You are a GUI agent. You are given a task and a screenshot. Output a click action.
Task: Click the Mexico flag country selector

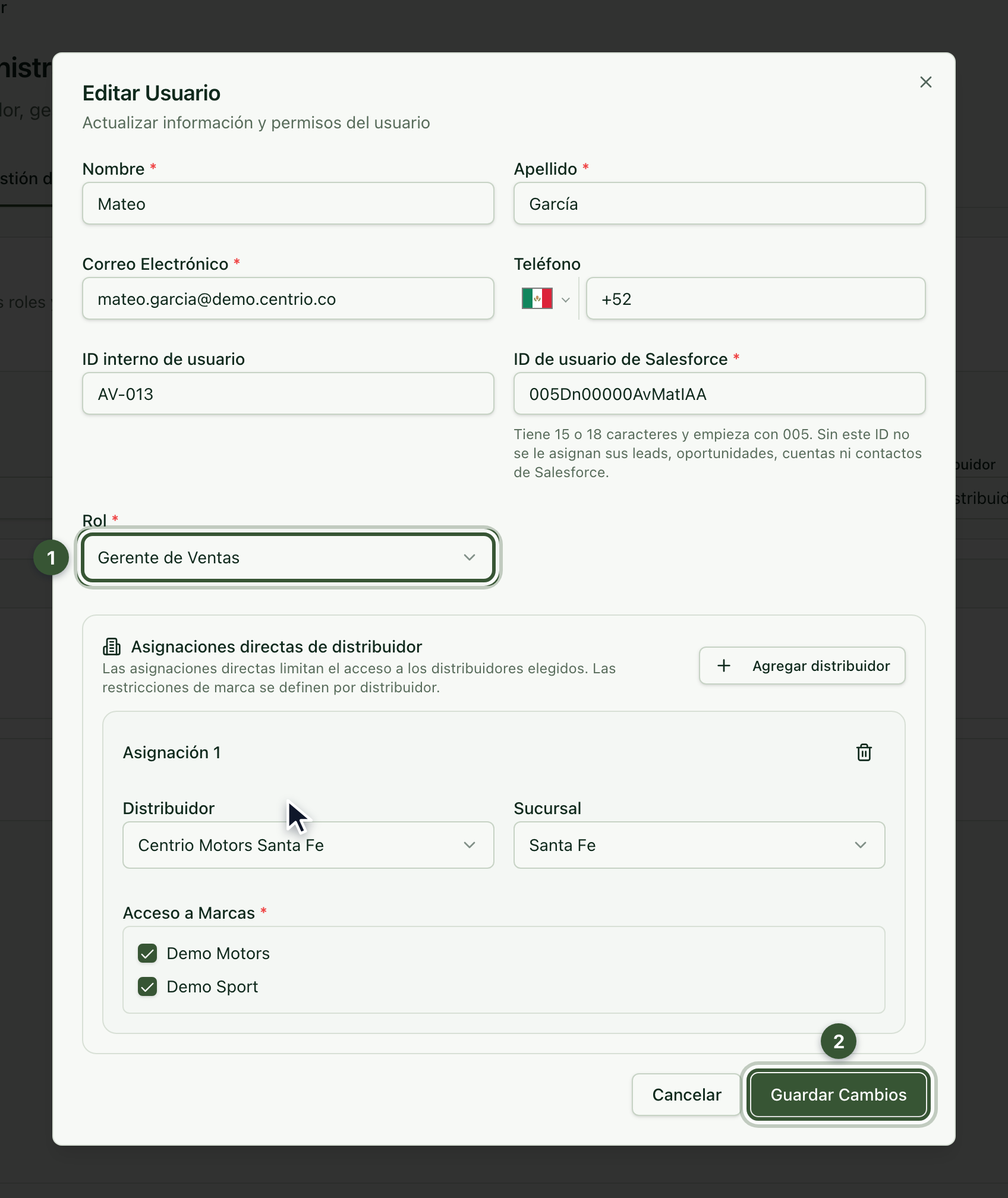click(537, 298)
